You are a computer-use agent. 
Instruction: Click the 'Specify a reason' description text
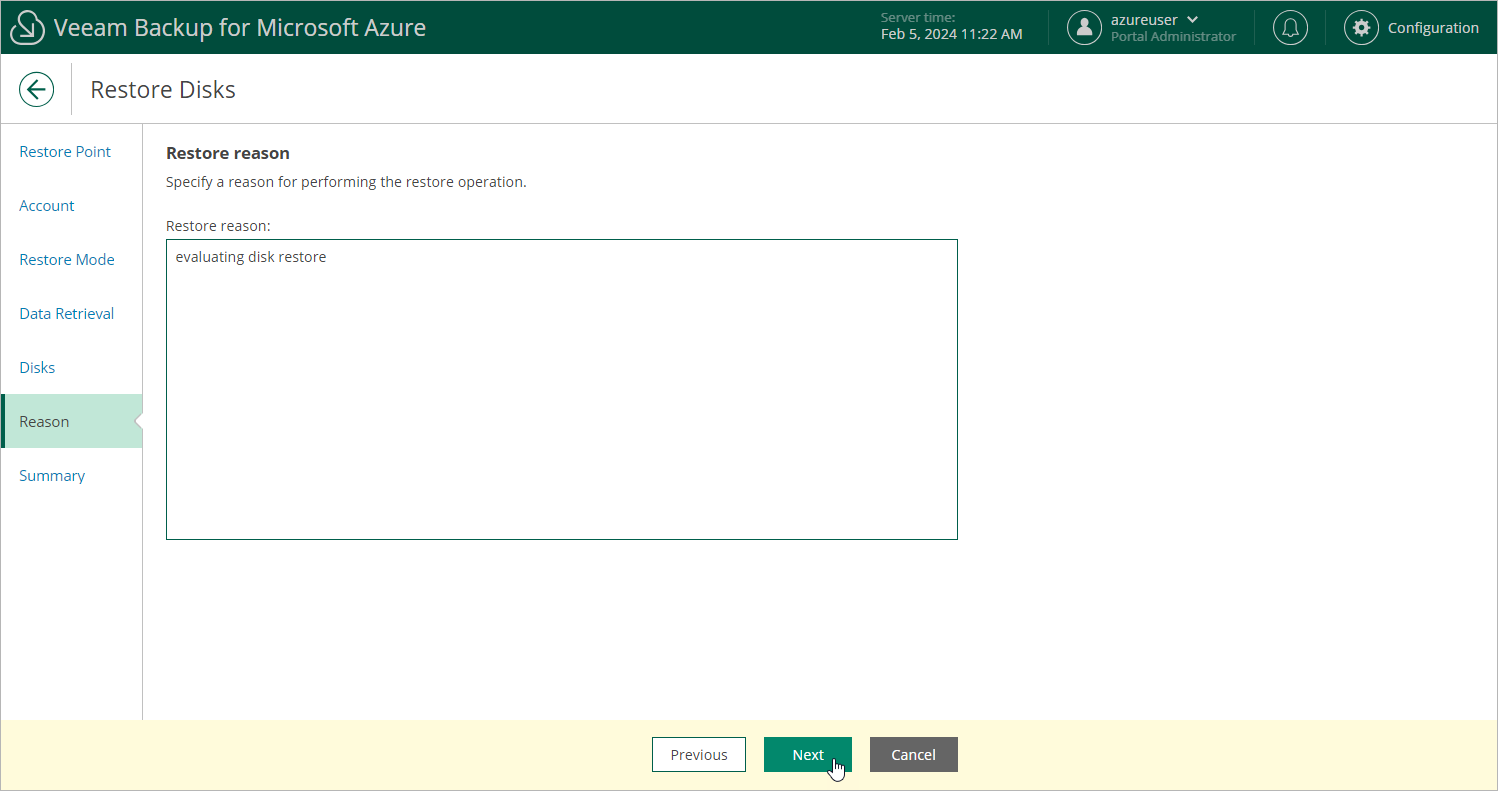346,182
